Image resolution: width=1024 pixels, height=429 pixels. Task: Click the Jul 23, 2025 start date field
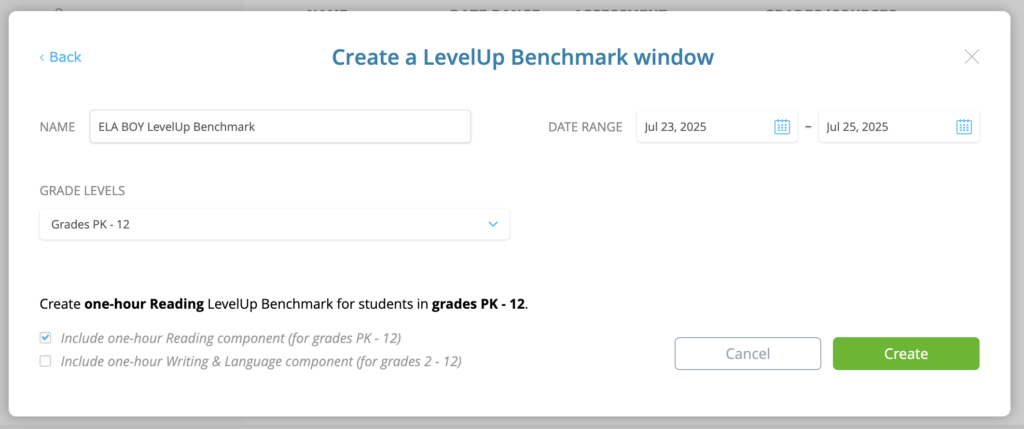point(716,127)
